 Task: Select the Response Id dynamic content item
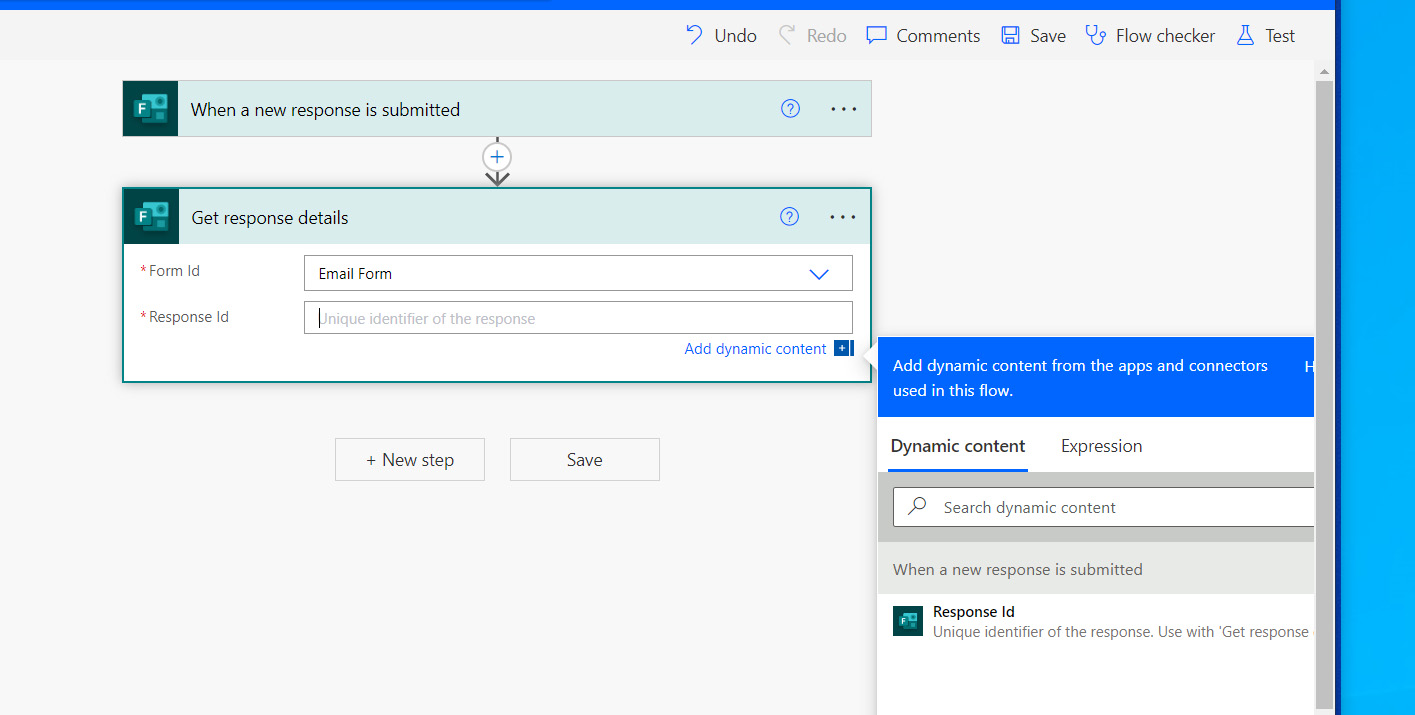click(1096, 621)
